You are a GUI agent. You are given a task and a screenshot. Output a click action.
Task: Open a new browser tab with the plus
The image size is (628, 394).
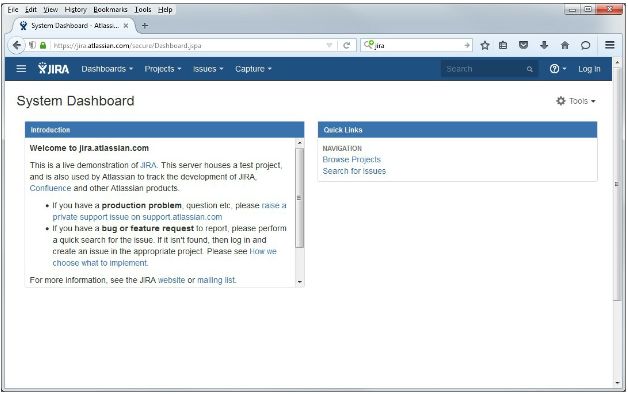[145, 26]
